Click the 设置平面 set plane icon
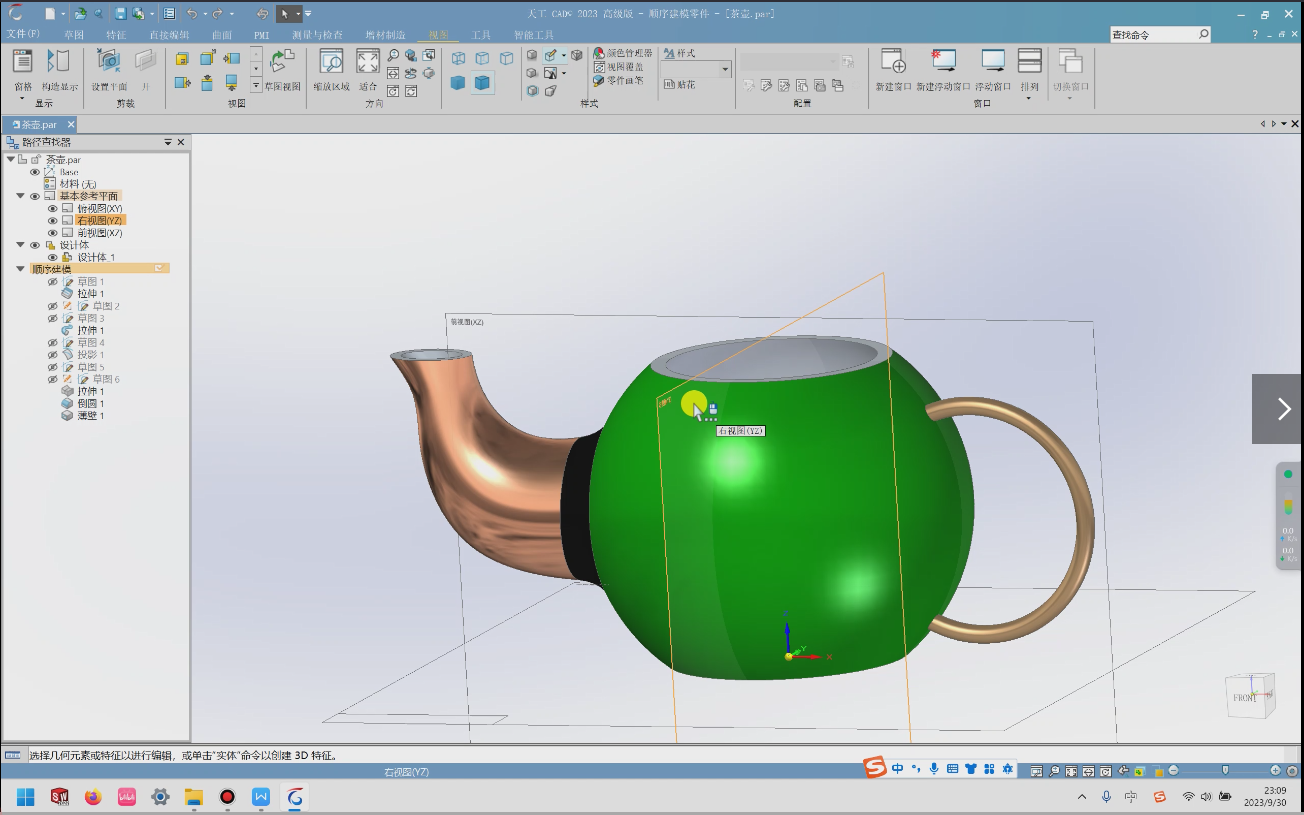This screenshot has height=815, width=1304. [108, 62]
